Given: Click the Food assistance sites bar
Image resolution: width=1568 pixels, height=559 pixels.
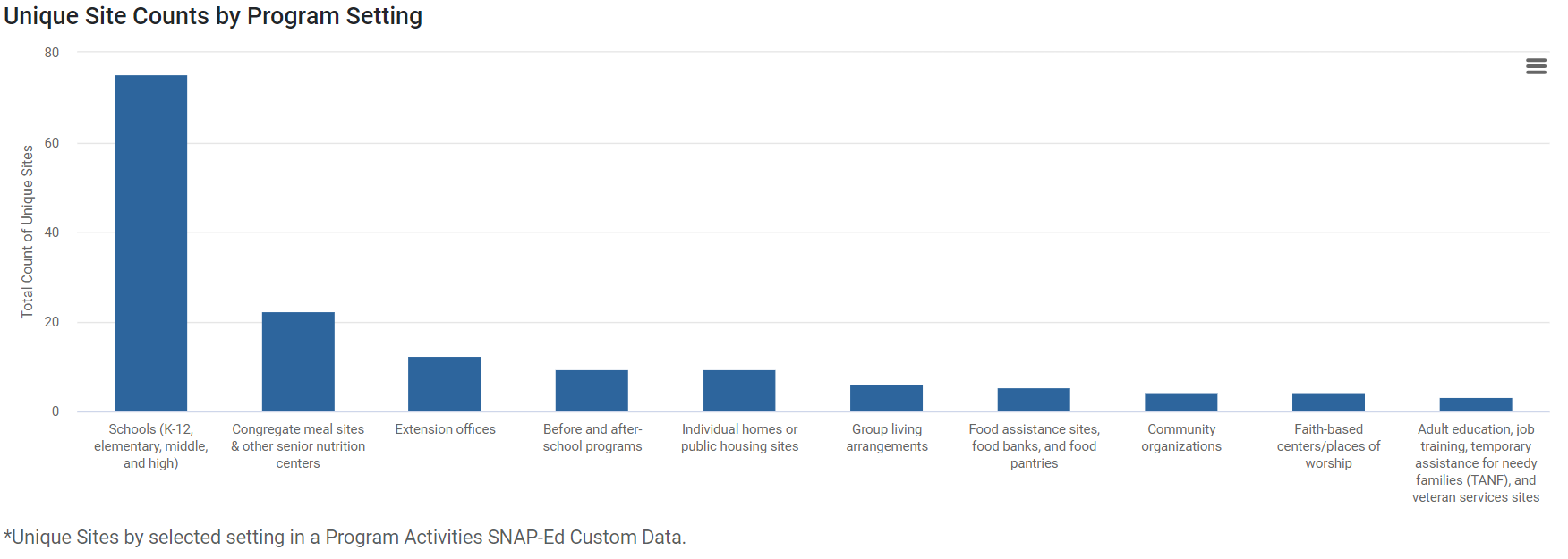Looking at the screenshot, I should (1034, 400).
